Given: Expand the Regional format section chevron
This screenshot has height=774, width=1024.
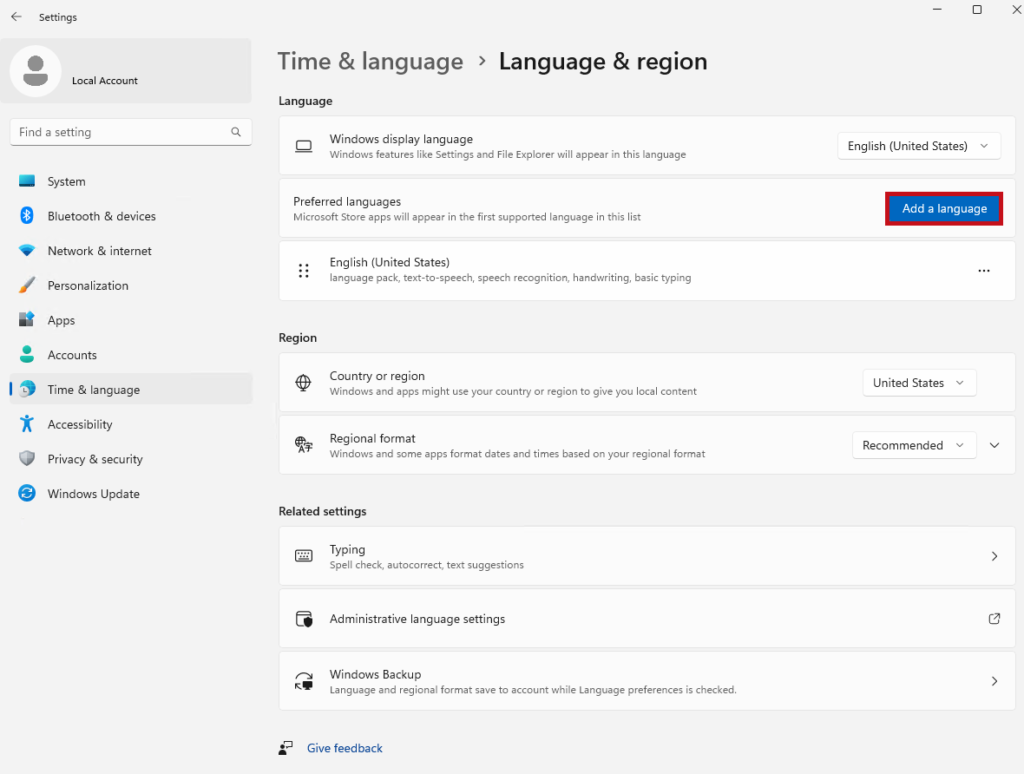Looking at the screenshot, I should [994, 446].
